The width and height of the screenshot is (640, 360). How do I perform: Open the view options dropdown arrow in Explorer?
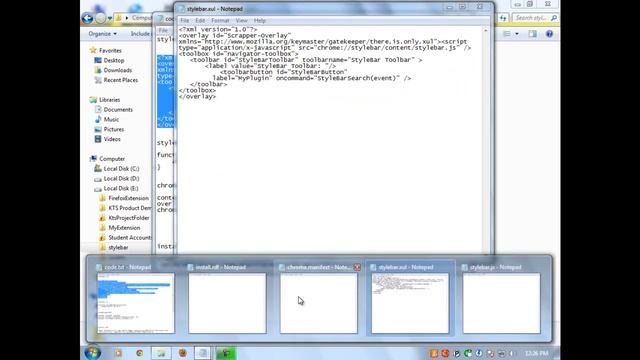tap(517, 34)
